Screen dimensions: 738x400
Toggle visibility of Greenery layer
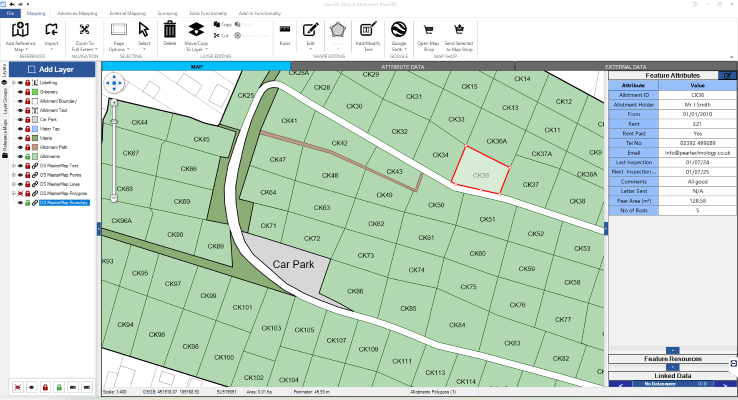tap(20, 92)
